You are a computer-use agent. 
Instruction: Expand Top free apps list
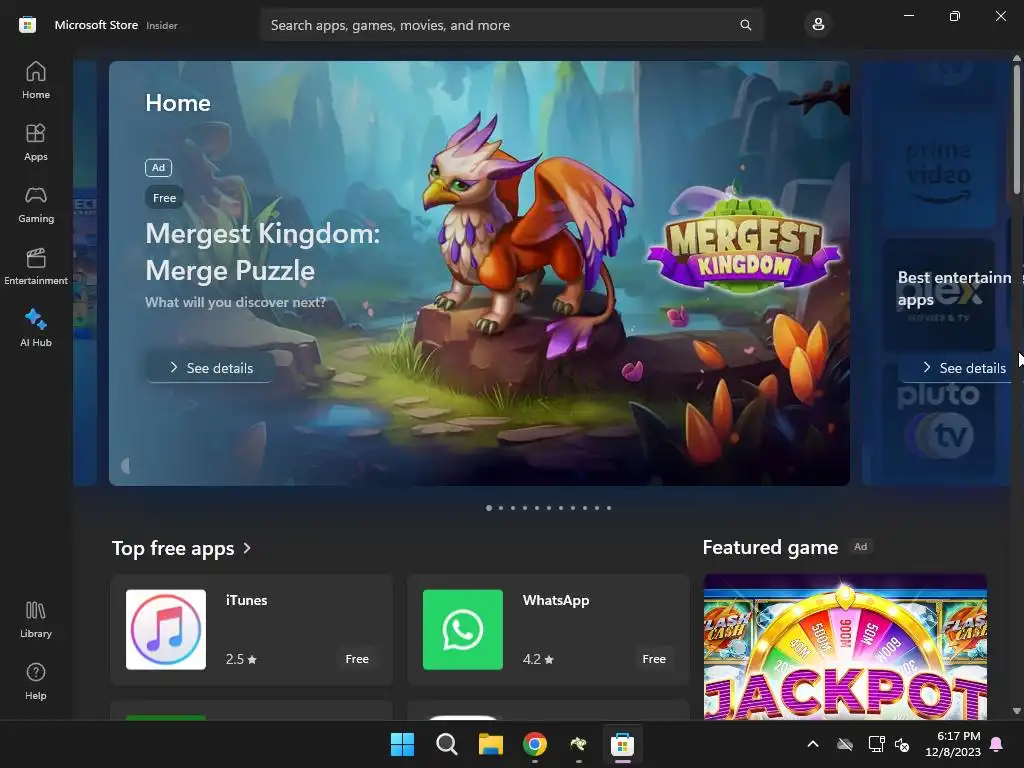(x=247, y=548)
